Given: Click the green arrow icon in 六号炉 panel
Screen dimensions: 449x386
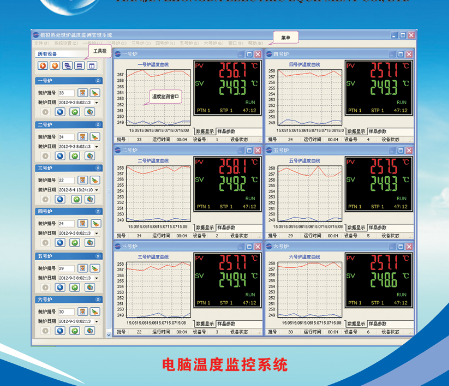Looking at the screenshot, I should click(75, 331).
